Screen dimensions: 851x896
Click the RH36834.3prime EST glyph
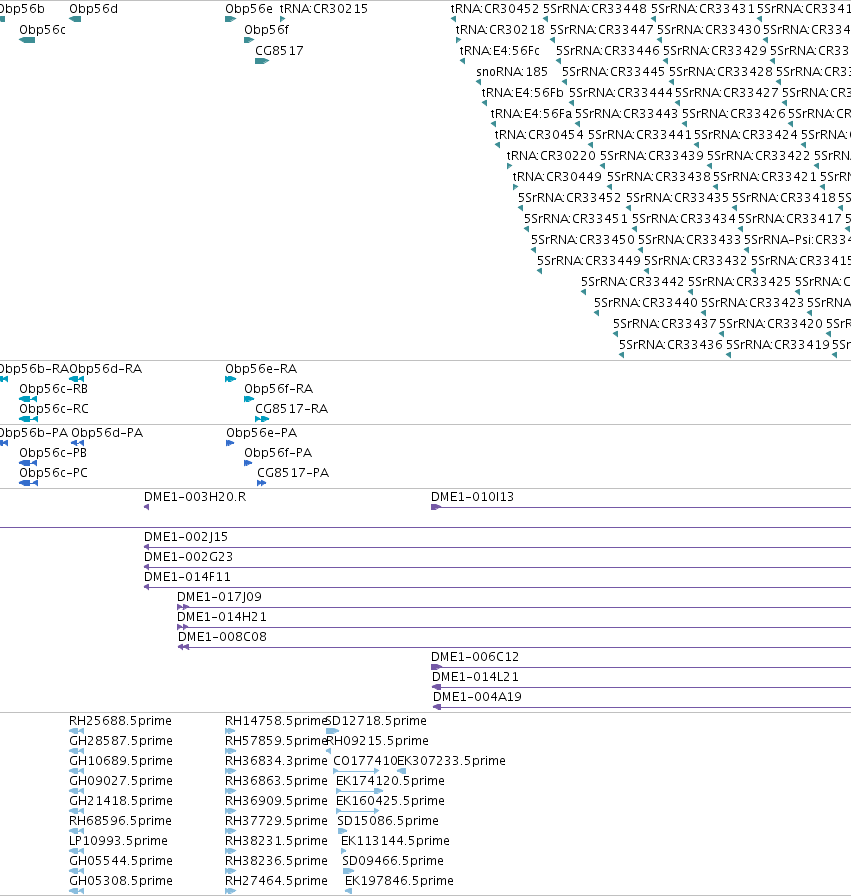click(x=230, y=771)
